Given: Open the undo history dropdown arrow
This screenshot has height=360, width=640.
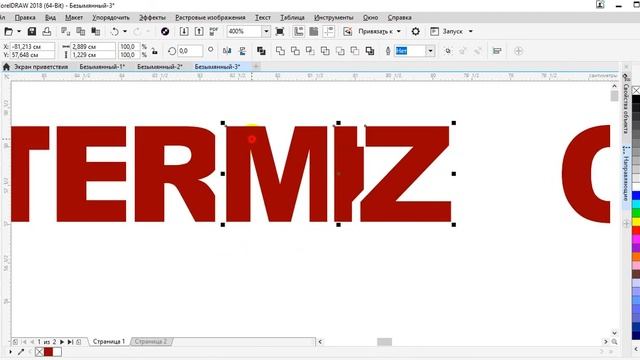Looking at the screenshot, I should 125,31.
